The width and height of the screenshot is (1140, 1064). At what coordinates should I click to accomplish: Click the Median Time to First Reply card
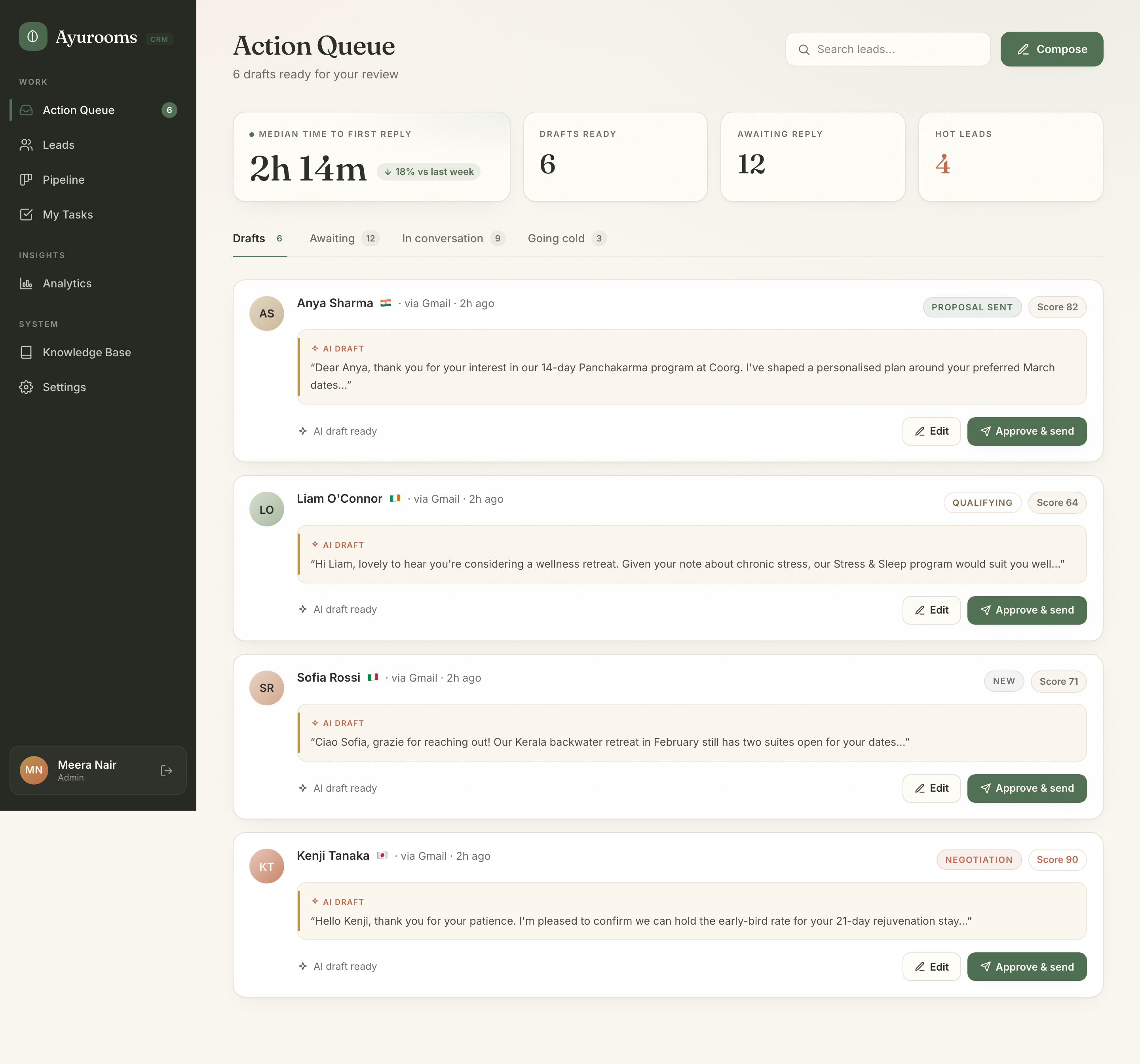tap(372, 157)
